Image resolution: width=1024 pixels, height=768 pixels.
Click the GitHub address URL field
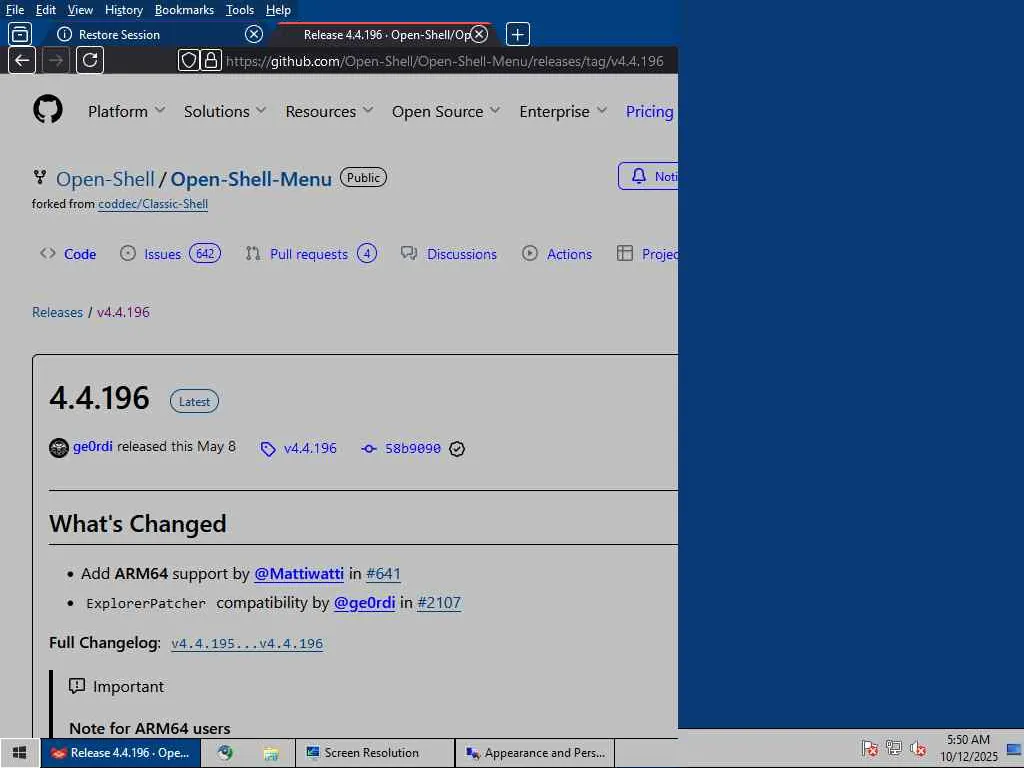coord(444,61)
